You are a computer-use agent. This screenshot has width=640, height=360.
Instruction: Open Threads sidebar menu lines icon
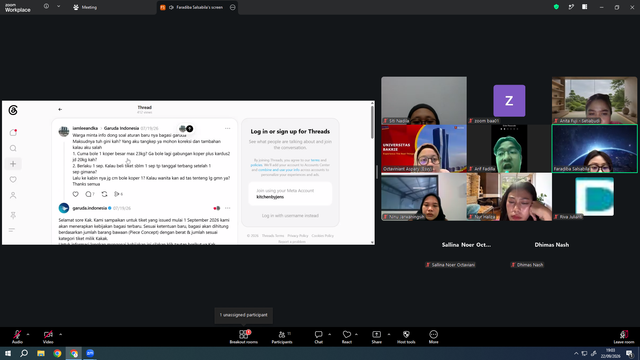pos(12,230)
